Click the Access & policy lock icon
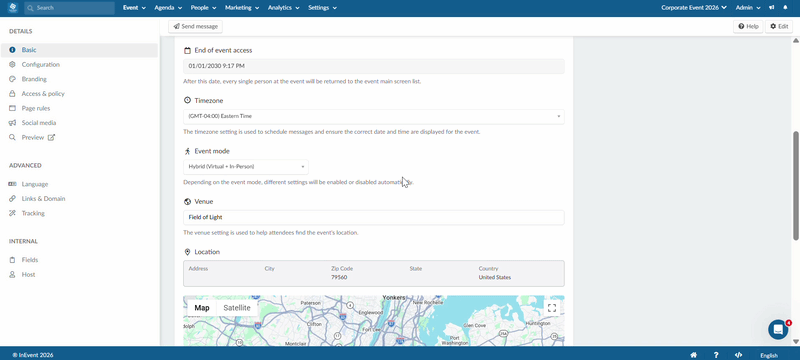Image resolution: width=800 pixels, height=360 pixels. [x=12, y=94]
